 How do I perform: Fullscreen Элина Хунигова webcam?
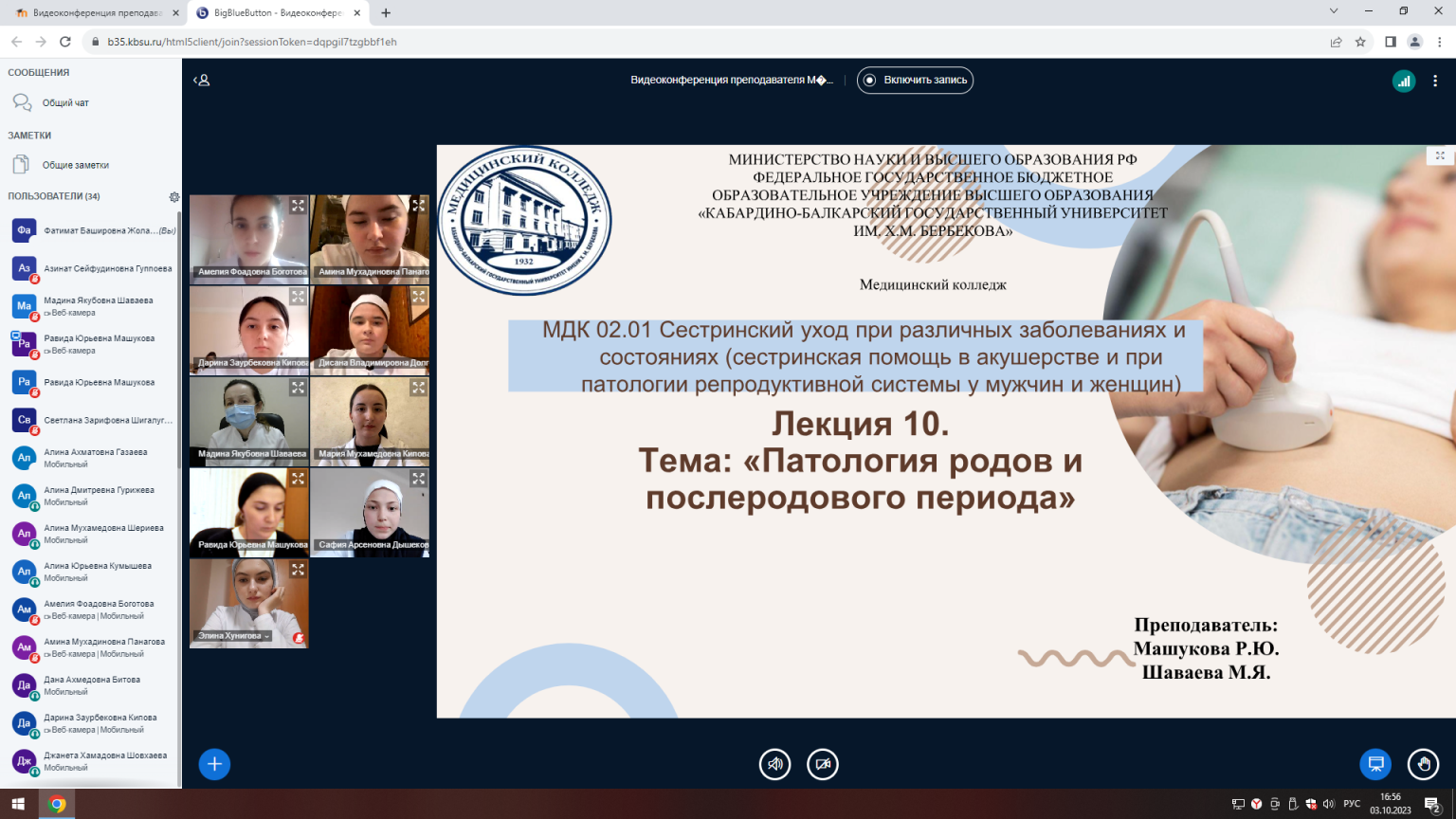tap(298, 570)
